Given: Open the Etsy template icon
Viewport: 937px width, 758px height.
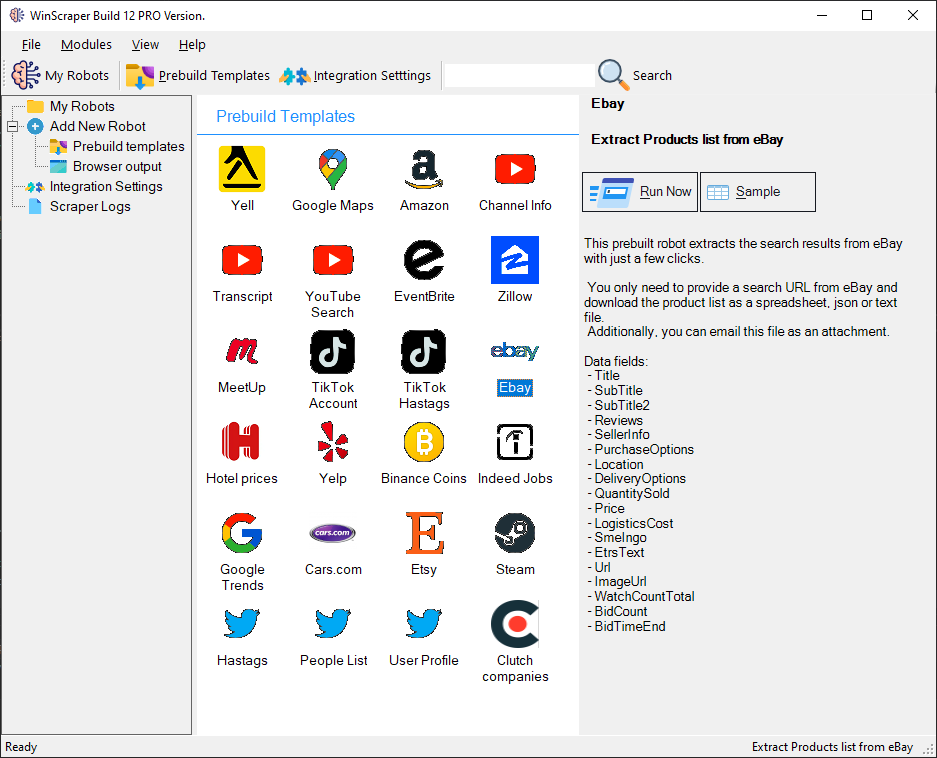Looking at the screenshot, I should pos(424,533).
